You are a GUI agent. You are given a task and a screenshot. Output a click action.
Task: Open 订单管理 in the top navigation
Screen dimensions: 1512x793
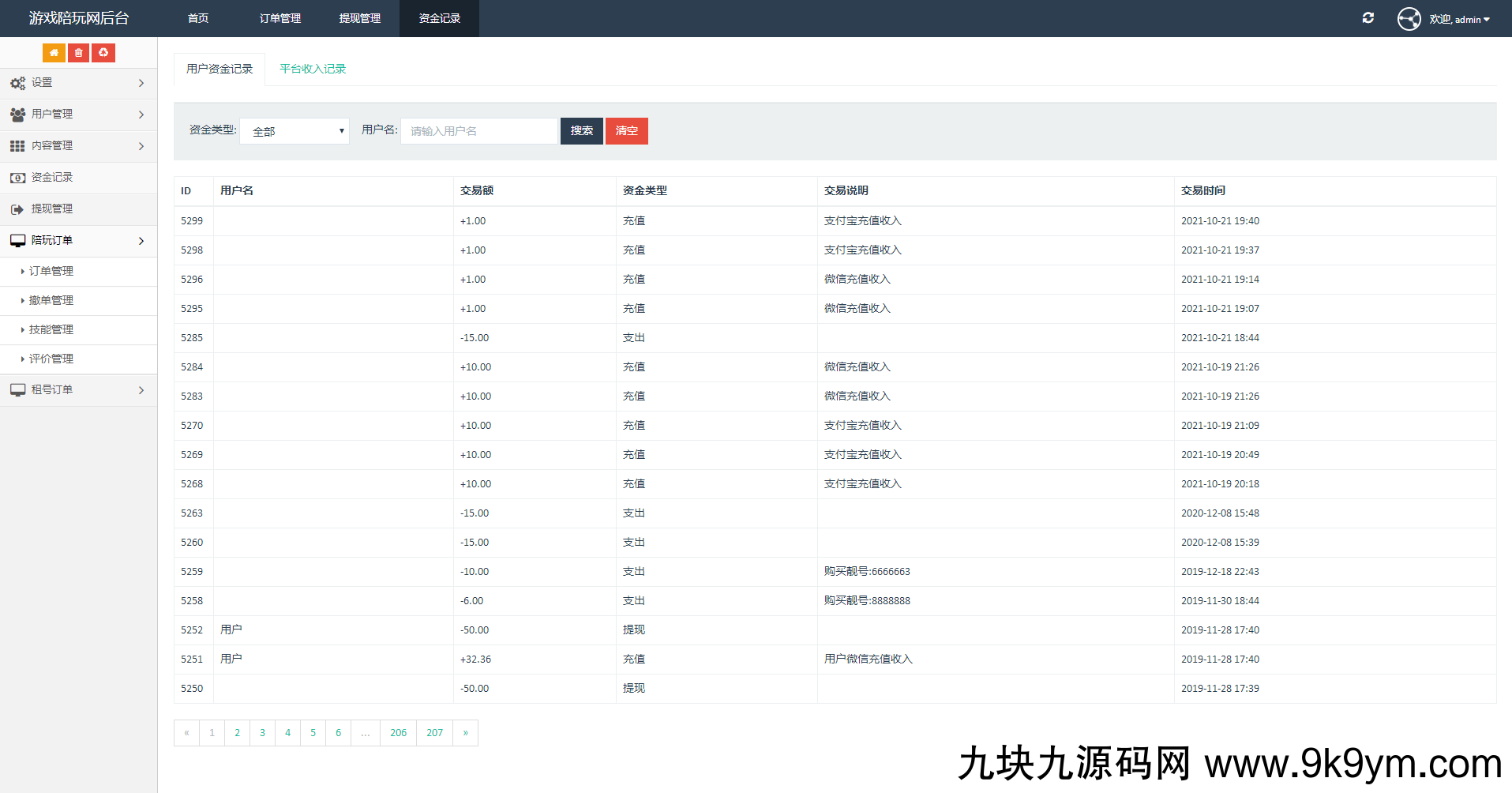280,18
